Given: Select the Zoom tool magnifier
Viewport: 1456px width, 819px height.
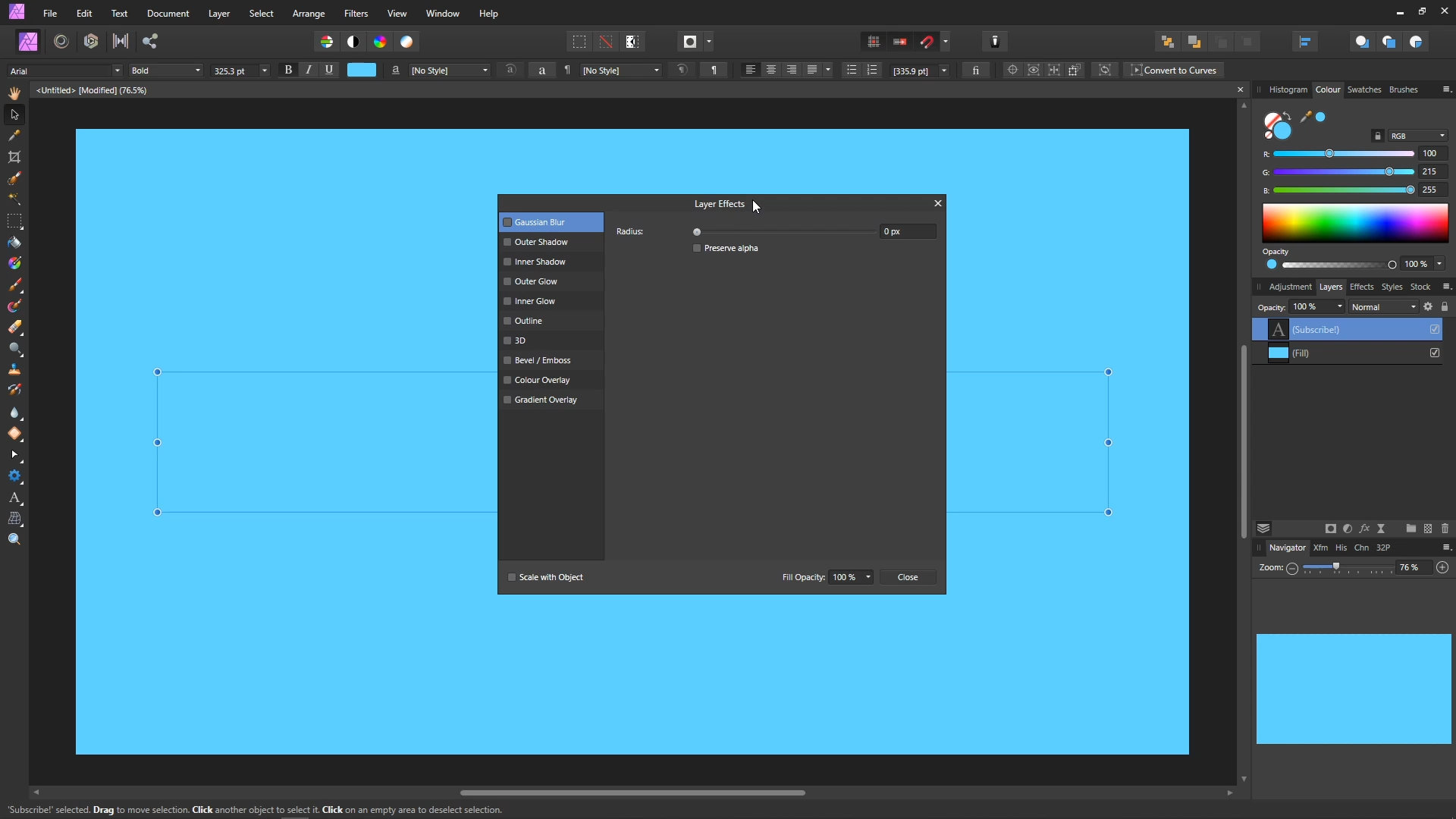Looking at the screenshot, I should 14,539.
